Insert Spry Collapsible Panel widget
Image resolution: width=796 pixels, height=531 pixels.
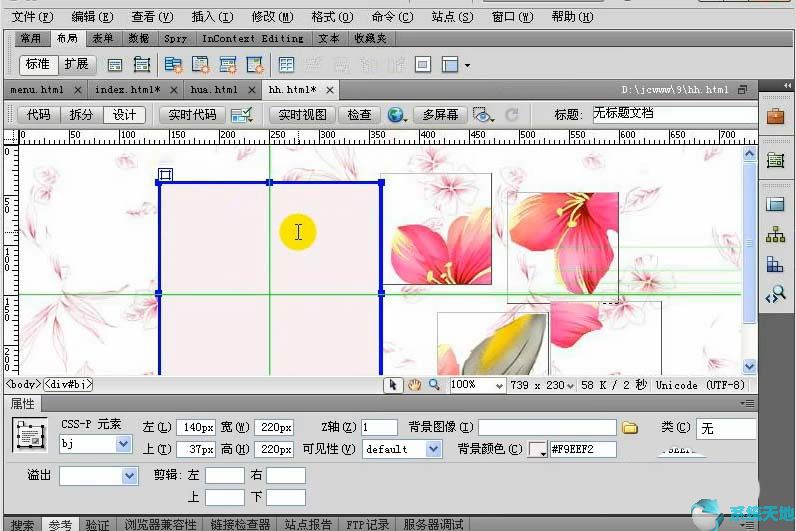click(x=254, y=64)
